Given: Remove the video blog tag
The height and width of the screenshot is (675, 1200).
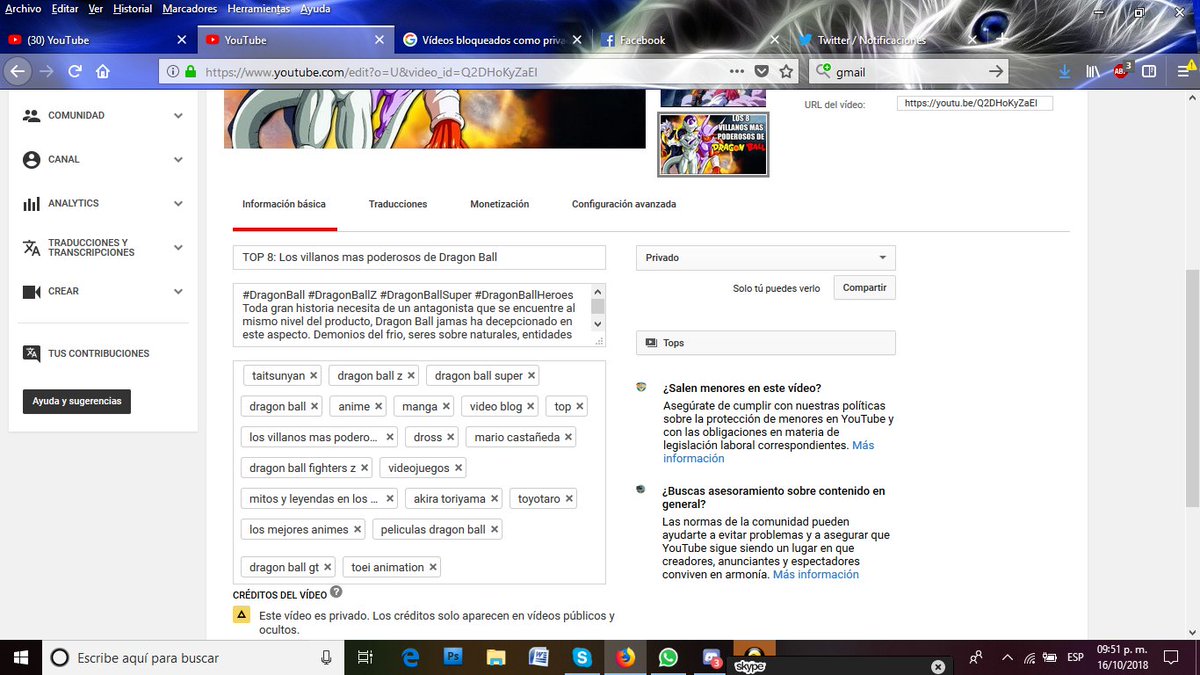Looking at the screenshot, I should coord(531,407).
